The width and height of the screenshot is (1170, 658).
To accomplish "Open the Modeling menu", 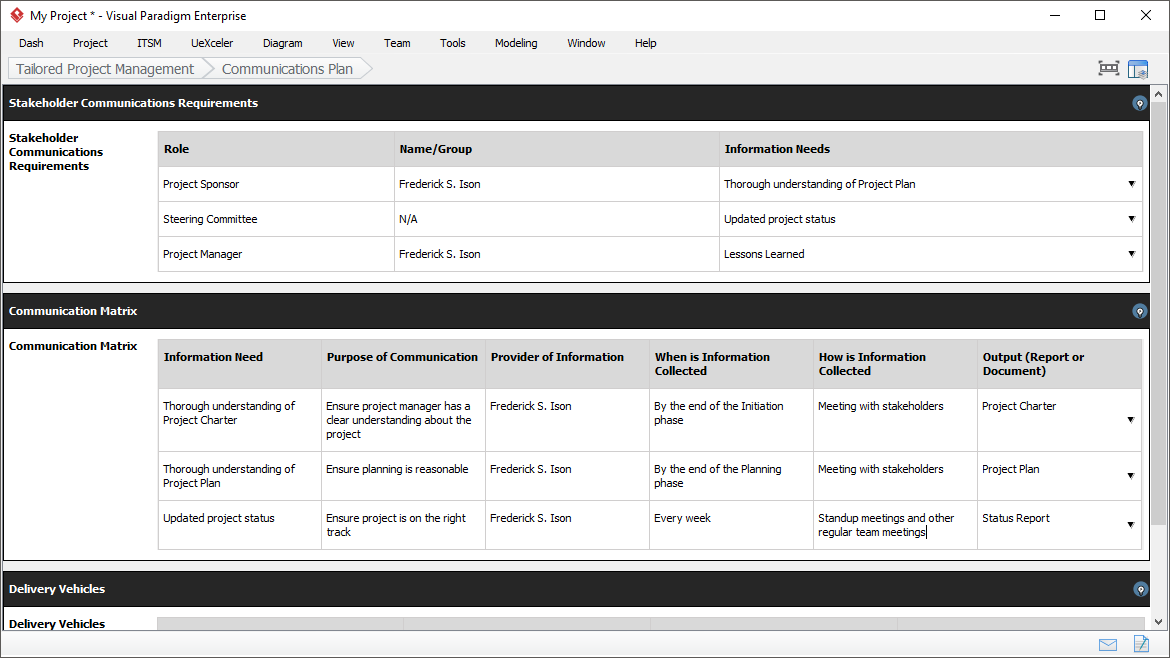I will point(516,43).
